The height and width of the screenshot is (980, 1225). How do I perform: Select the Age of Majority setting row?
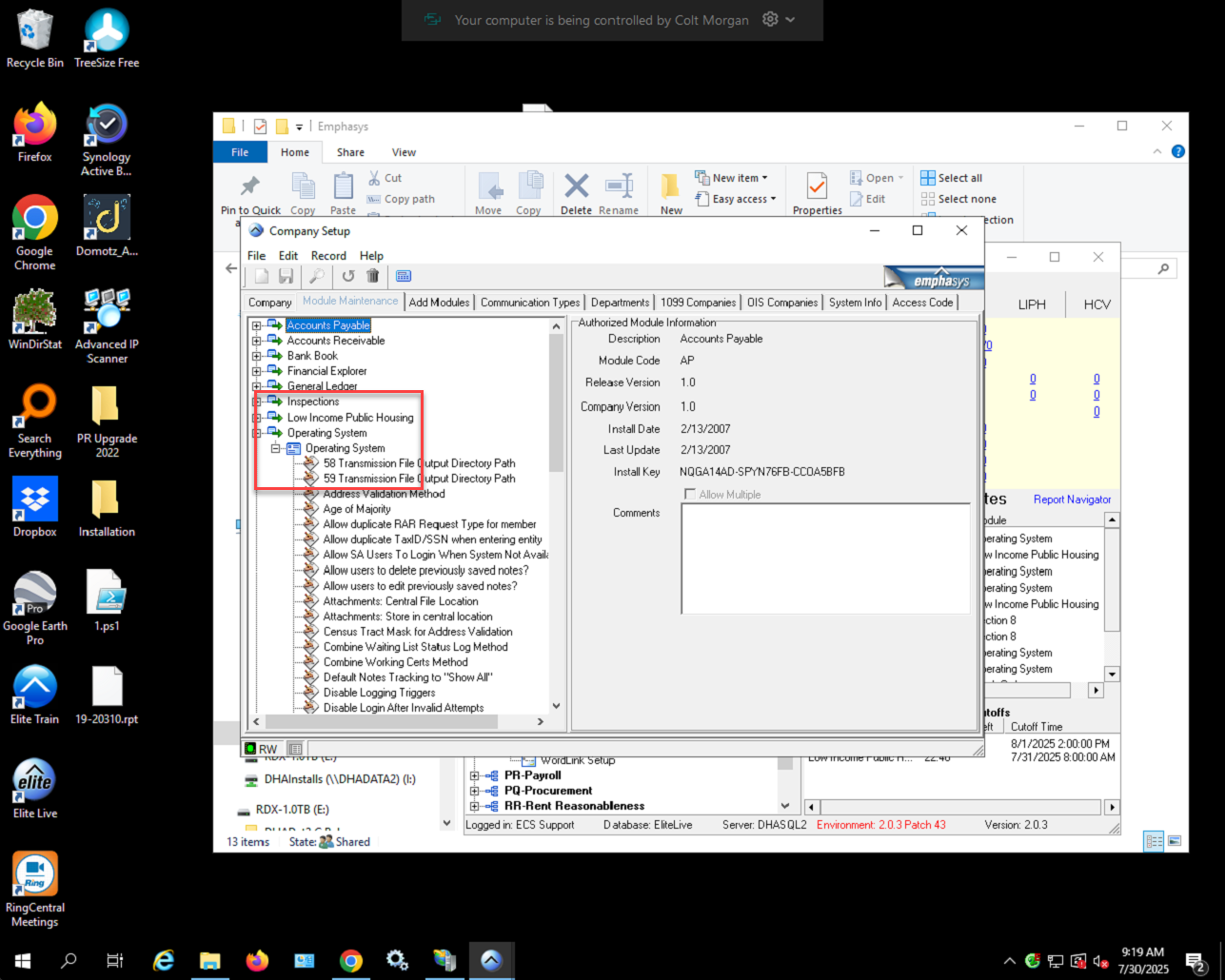point(357,509)
